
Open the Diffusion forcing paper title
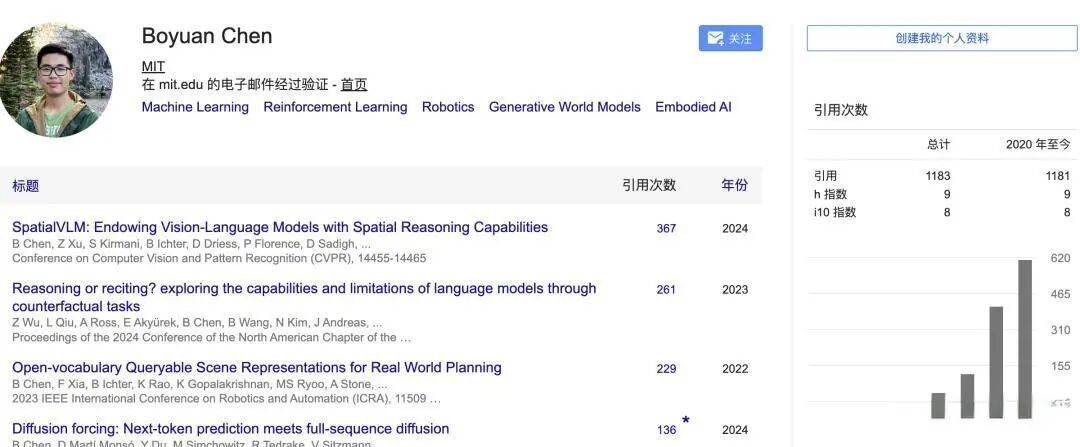point(231,429)
